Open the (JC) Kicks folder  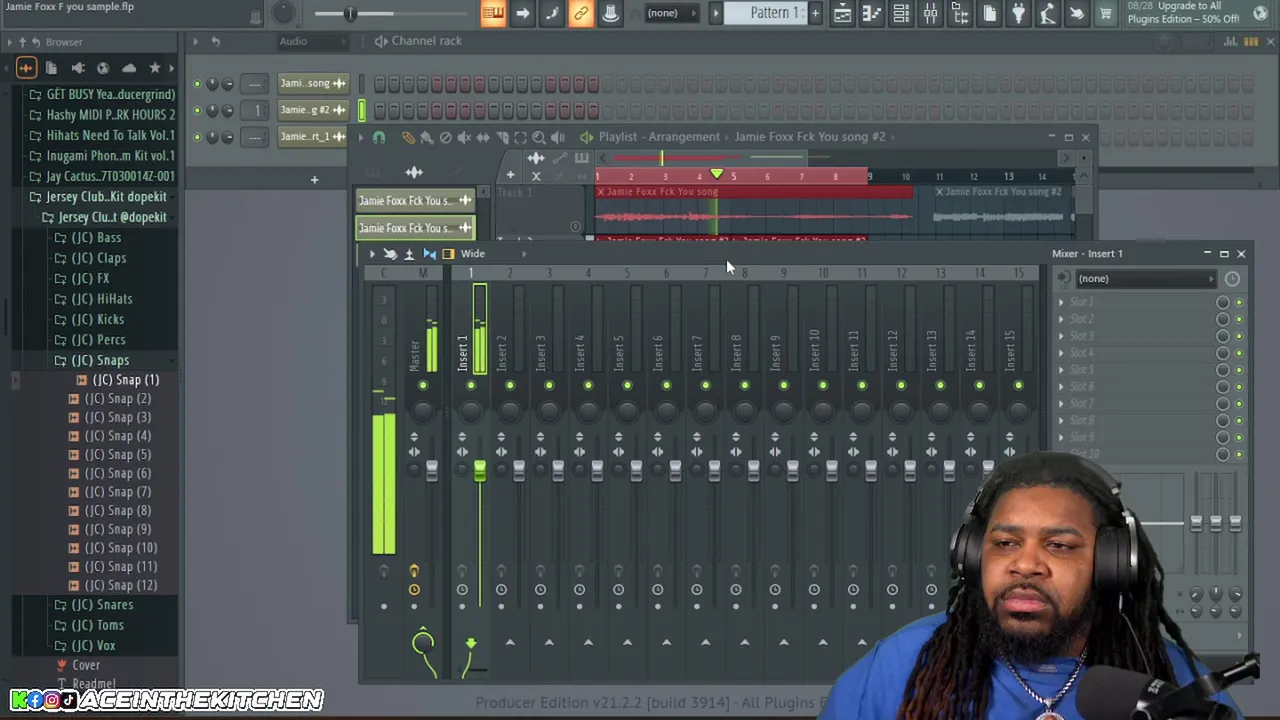pos(97,319)
